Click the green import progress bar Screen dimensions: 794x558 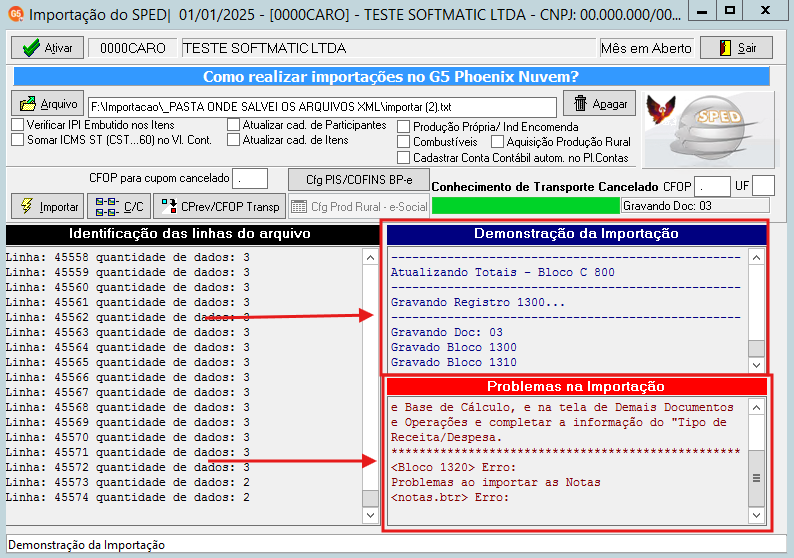[526, 206]
